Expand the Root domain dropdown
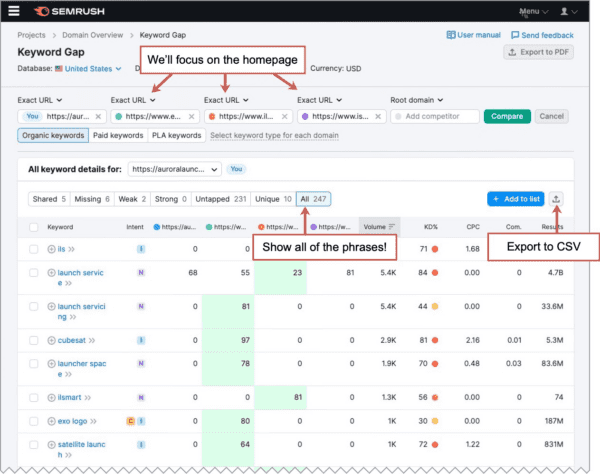This screenshot has width=600, height=474. [417, 100]
